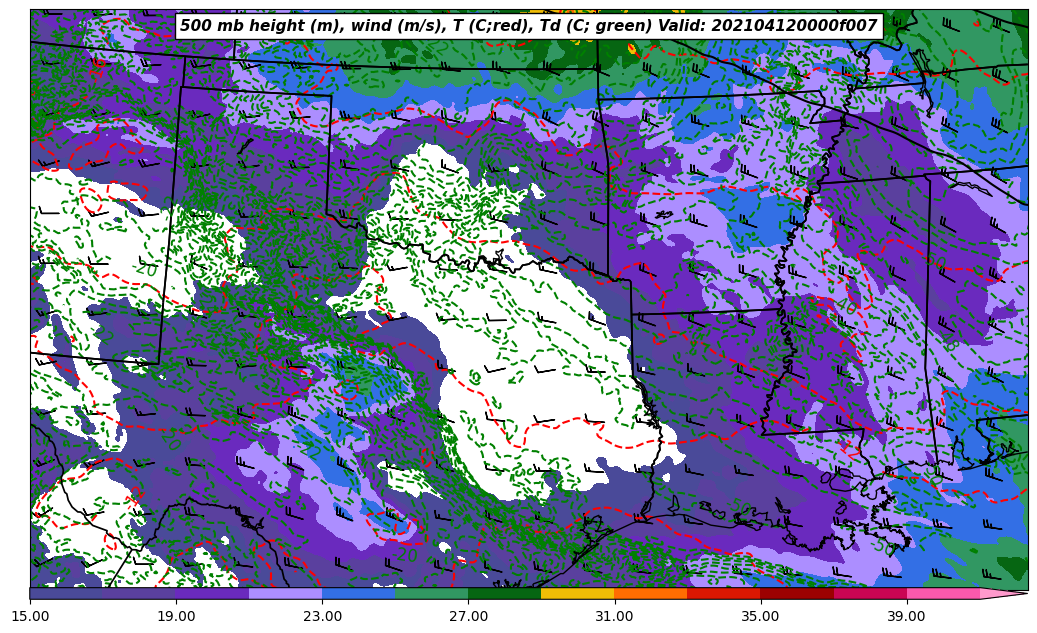Click the orange segment of the colorbar

tap(650, 593)
